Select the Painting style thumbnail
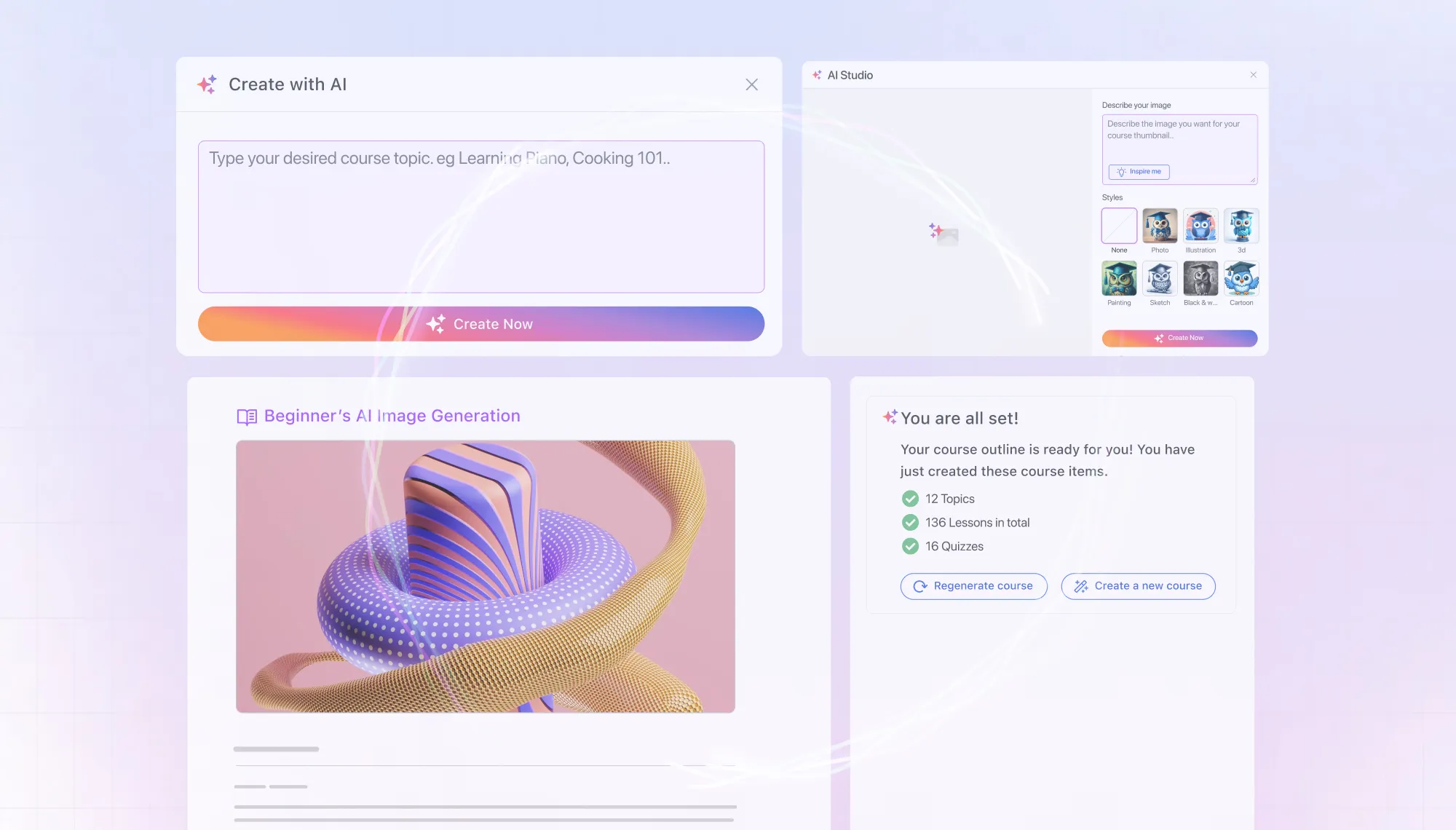 pos(1119,278)
